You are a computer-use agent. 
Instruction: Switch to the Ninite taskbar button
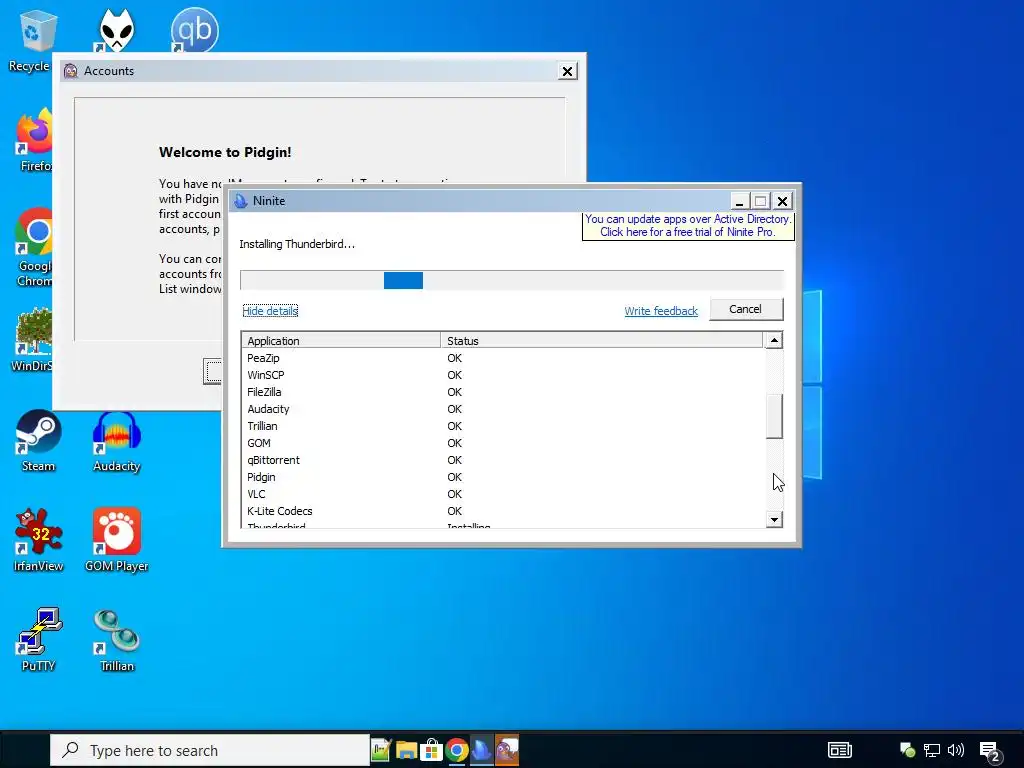tap(482, 750)
